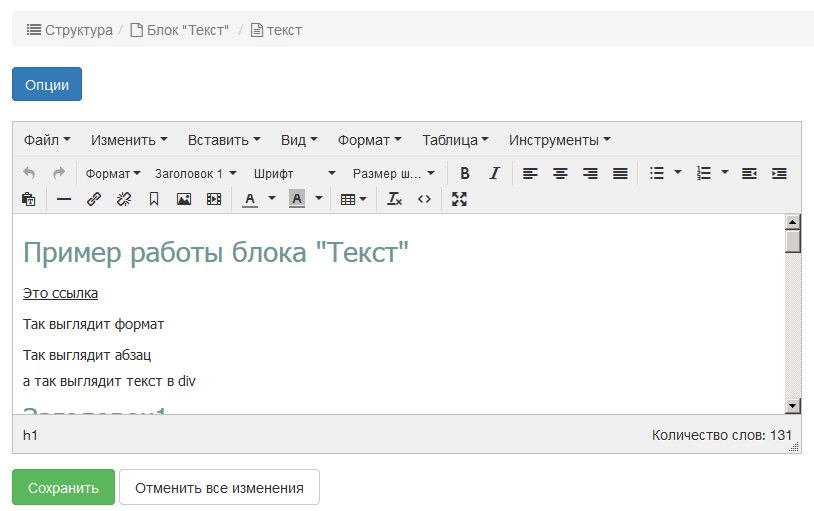
Task: Go to Структура breadcrumb
Action: [x=70, y=30]
